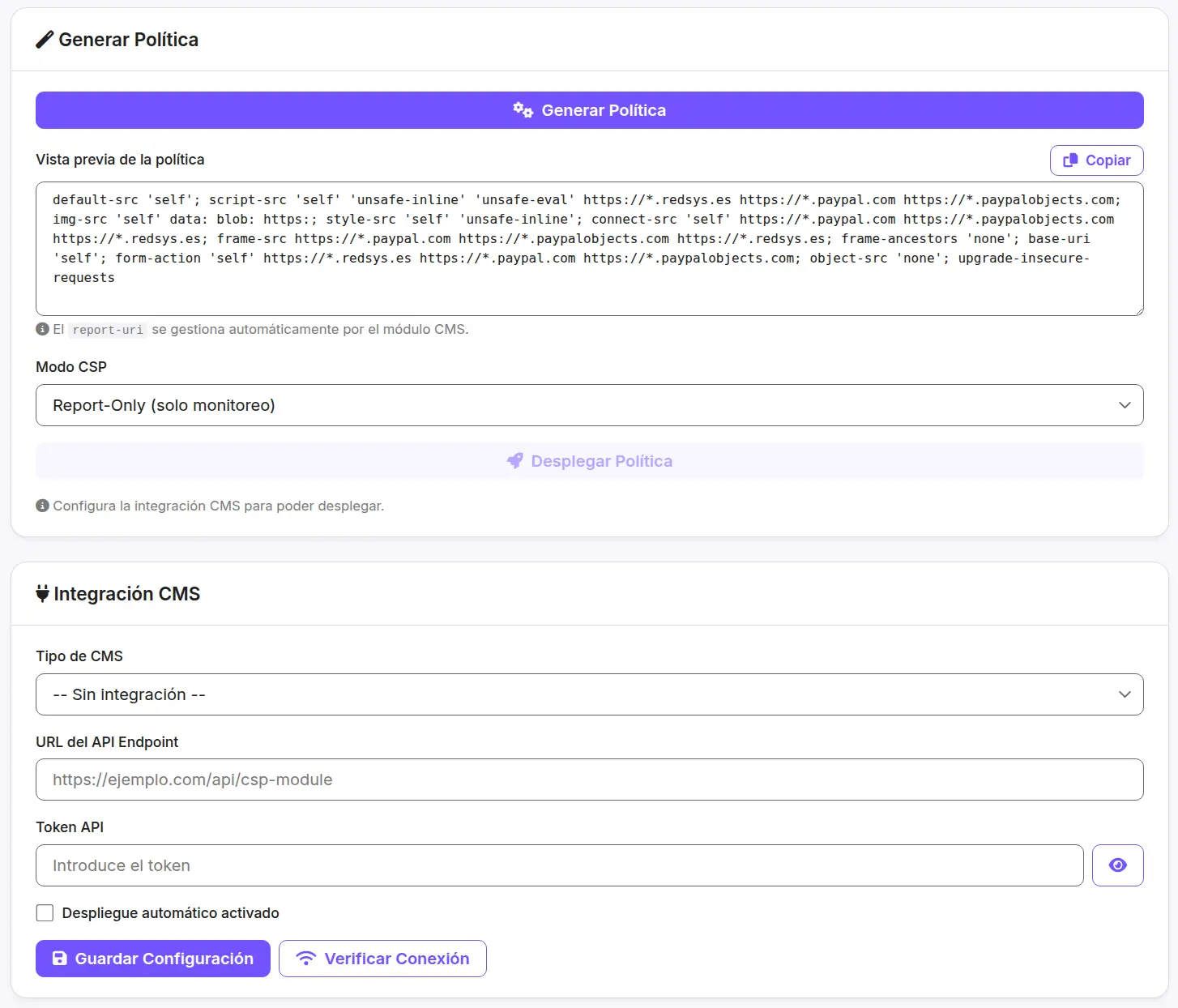Click the Desplegar Política button
This screenshot has width=1178, height=1008.
[x=589, y=461]
